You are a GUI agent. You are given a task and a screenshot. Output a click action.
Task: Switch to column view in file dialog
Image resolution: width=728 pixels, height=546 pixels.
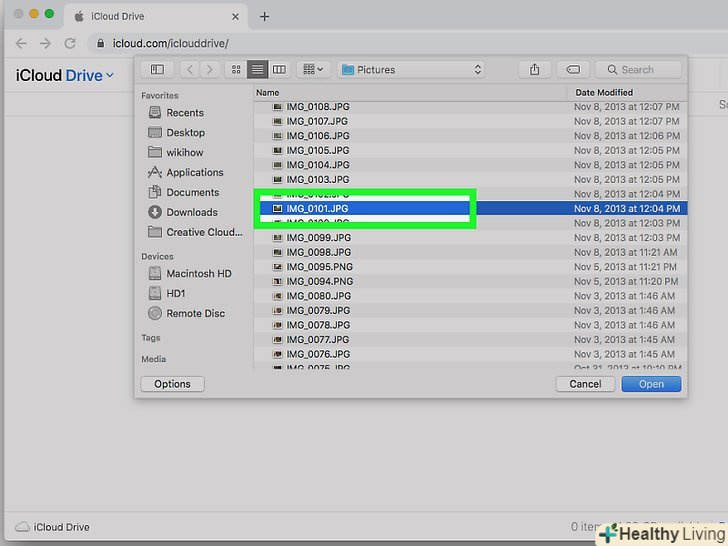tap(279, 69)
